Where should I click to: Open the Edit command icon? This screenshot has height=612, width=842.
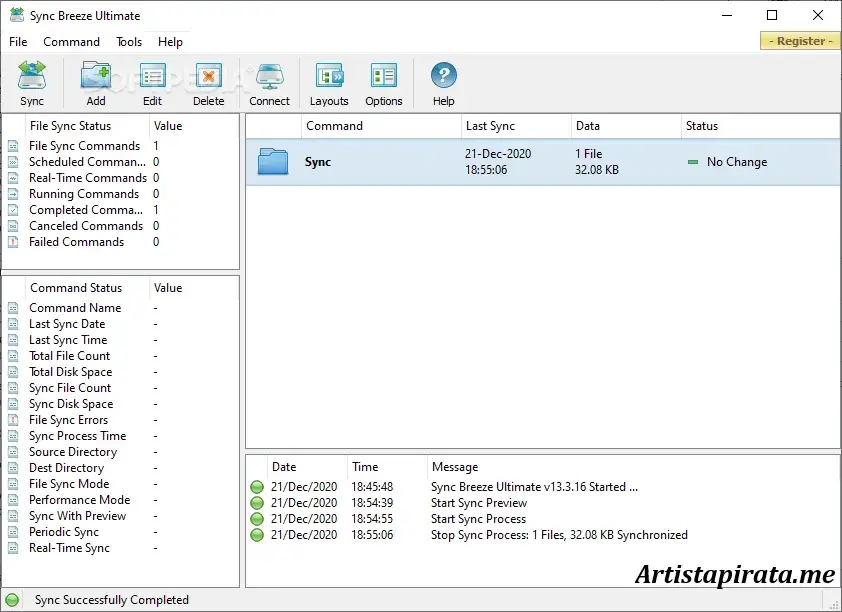tap(152, 76)
